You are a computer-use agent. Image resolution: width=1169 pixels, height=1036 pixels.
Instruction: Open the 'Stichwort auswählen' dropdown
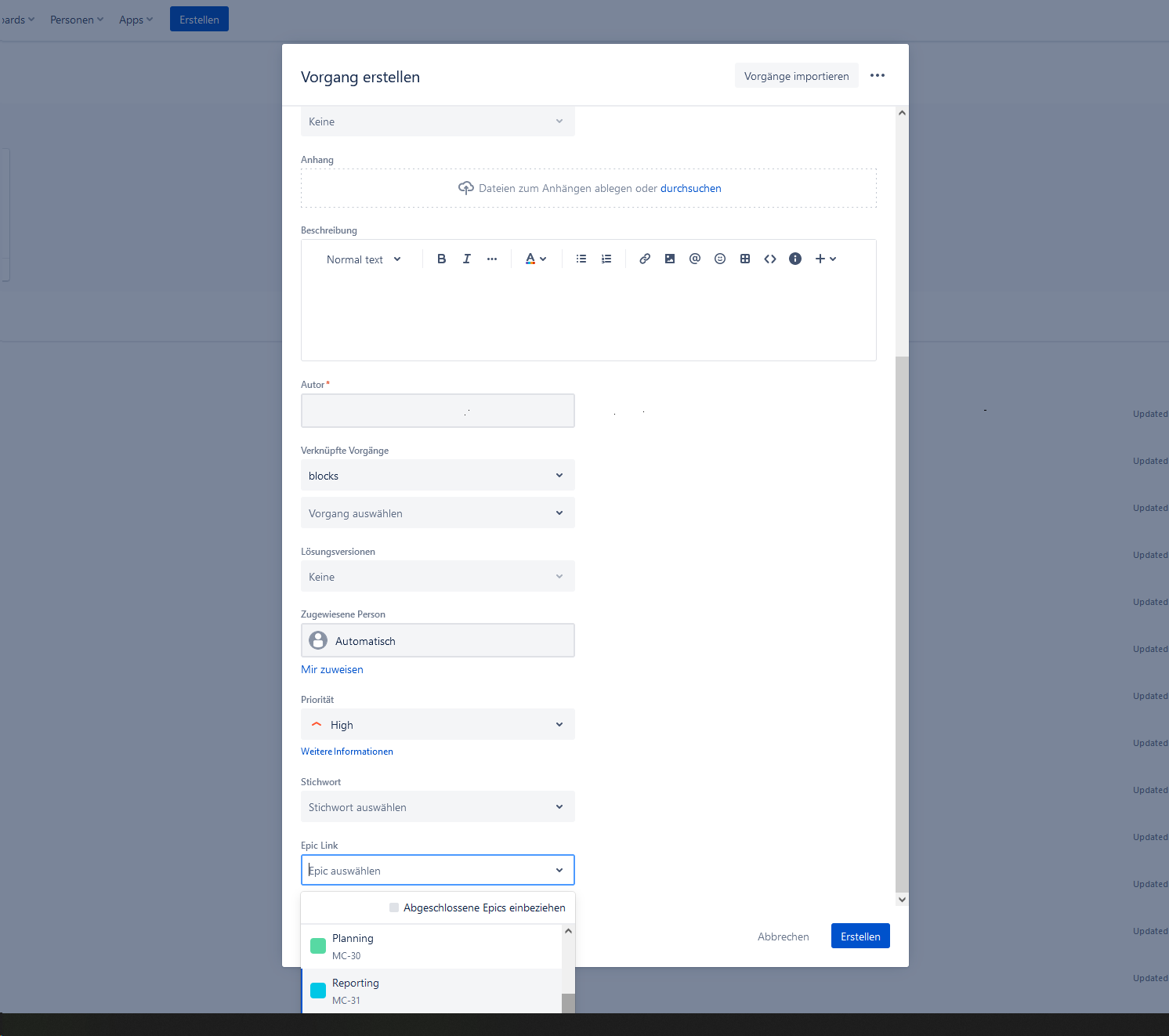[x=437, y=806]
